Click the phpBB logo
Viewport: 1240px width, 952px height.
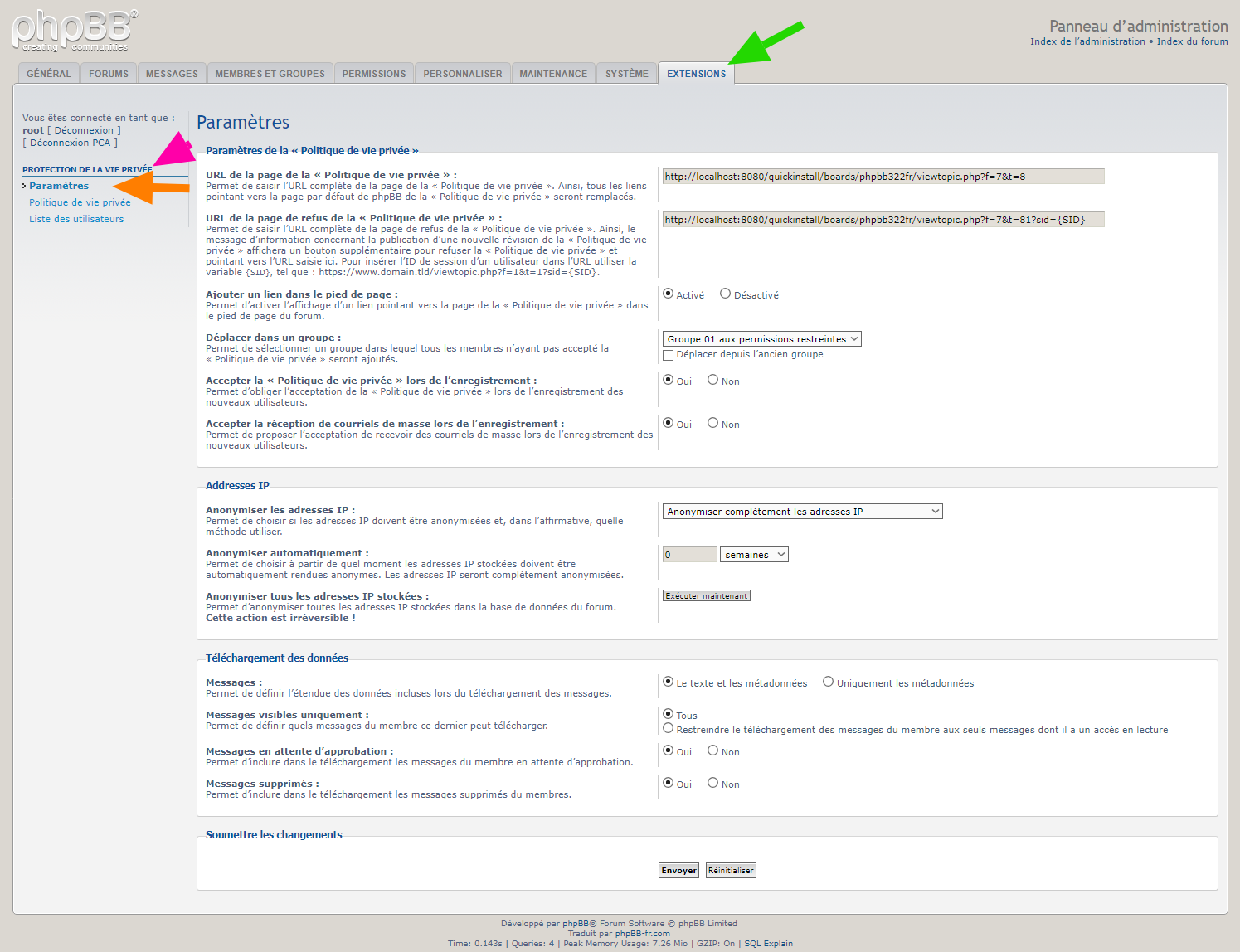click(75, 31)
